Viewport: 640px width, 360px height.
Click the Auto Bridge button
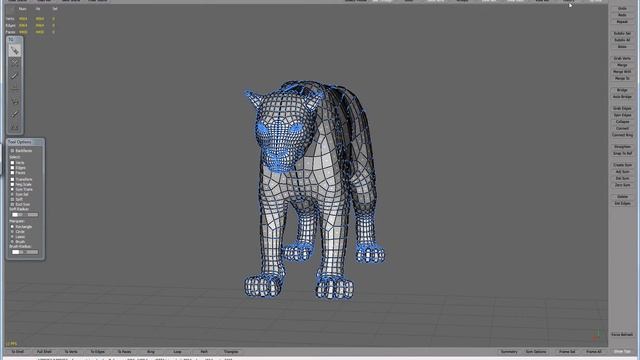click(x=622, y=97)
